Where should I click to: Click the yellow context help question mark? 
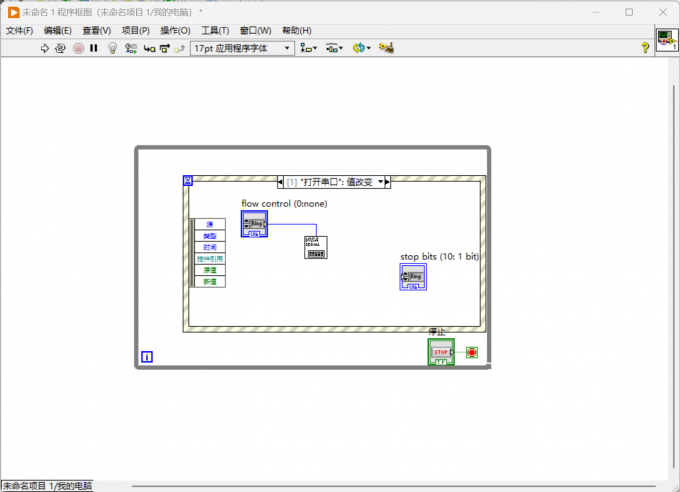pos(645,48)
